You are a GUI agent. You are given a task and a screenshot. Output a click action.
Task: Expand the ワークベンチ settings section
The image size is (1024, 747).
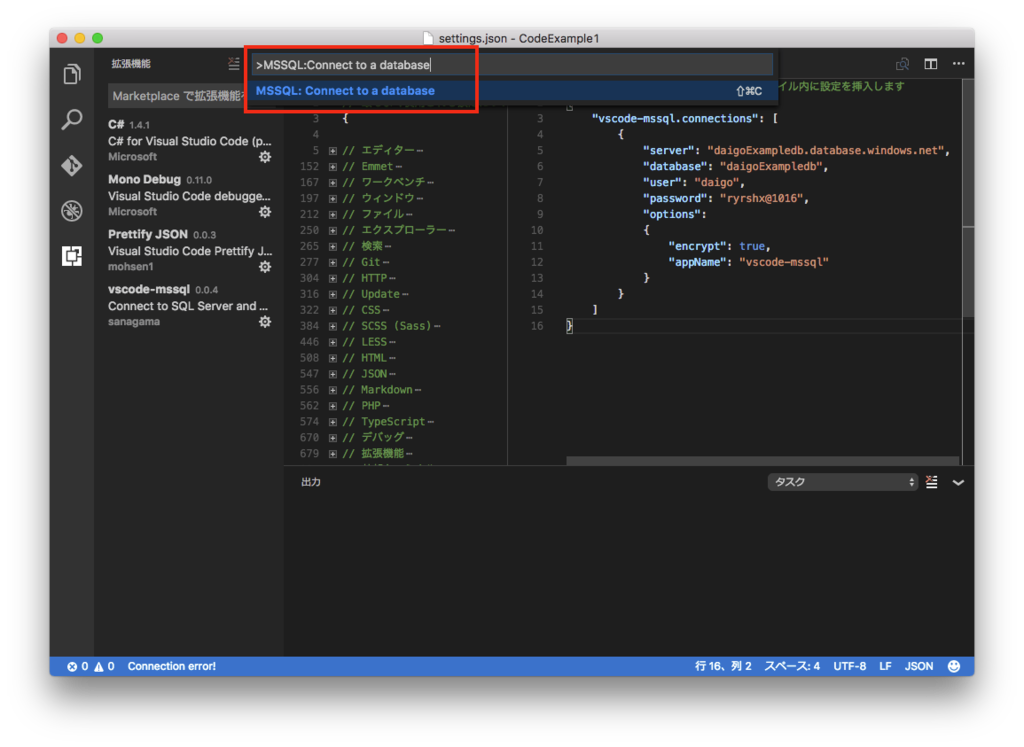(333, 182)
